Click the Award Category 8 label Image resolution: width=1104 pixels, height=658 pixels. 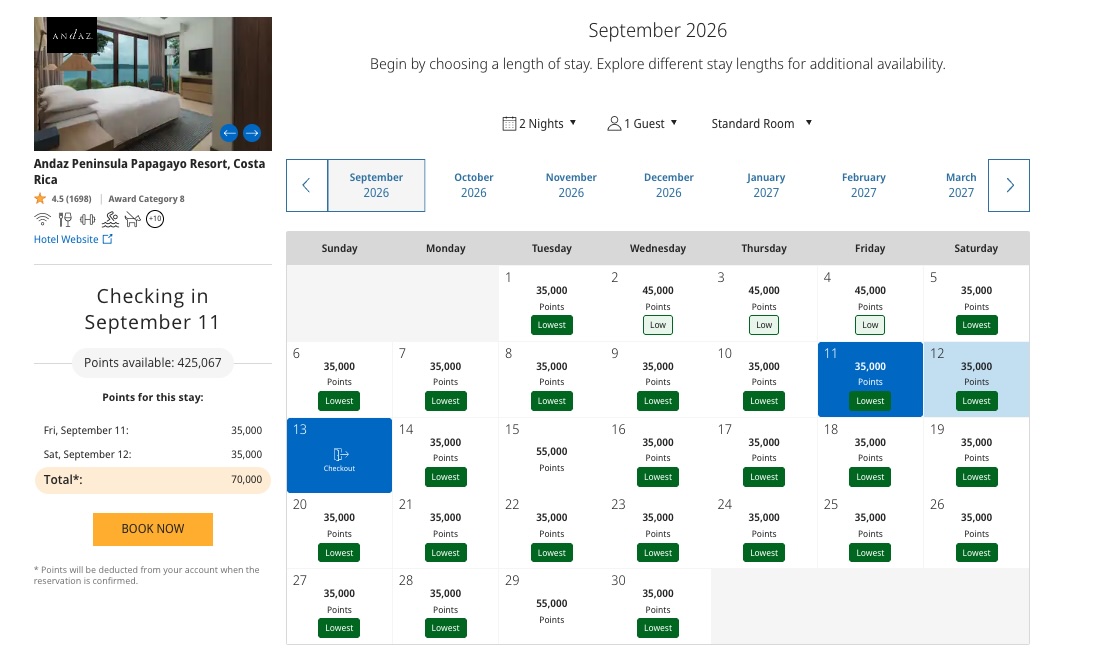tap(146, 199)
